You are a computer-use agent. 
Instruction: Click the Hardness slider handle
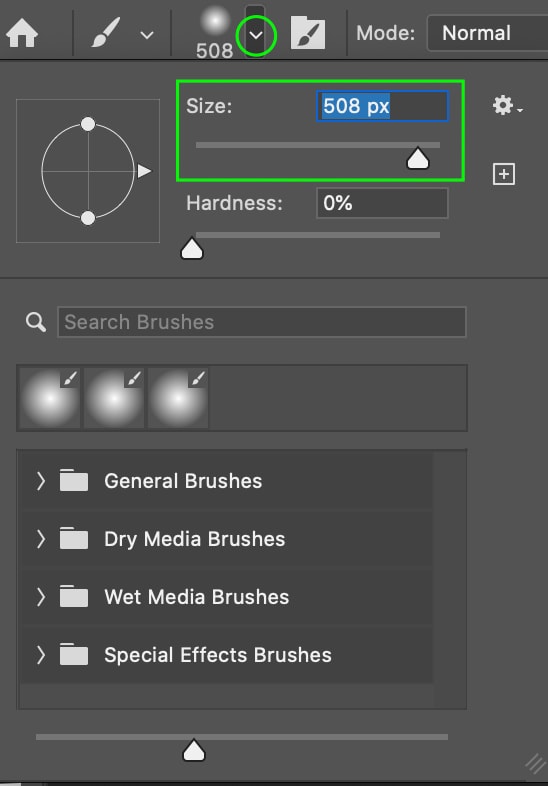pyautogui.click(x=192, y=249)
